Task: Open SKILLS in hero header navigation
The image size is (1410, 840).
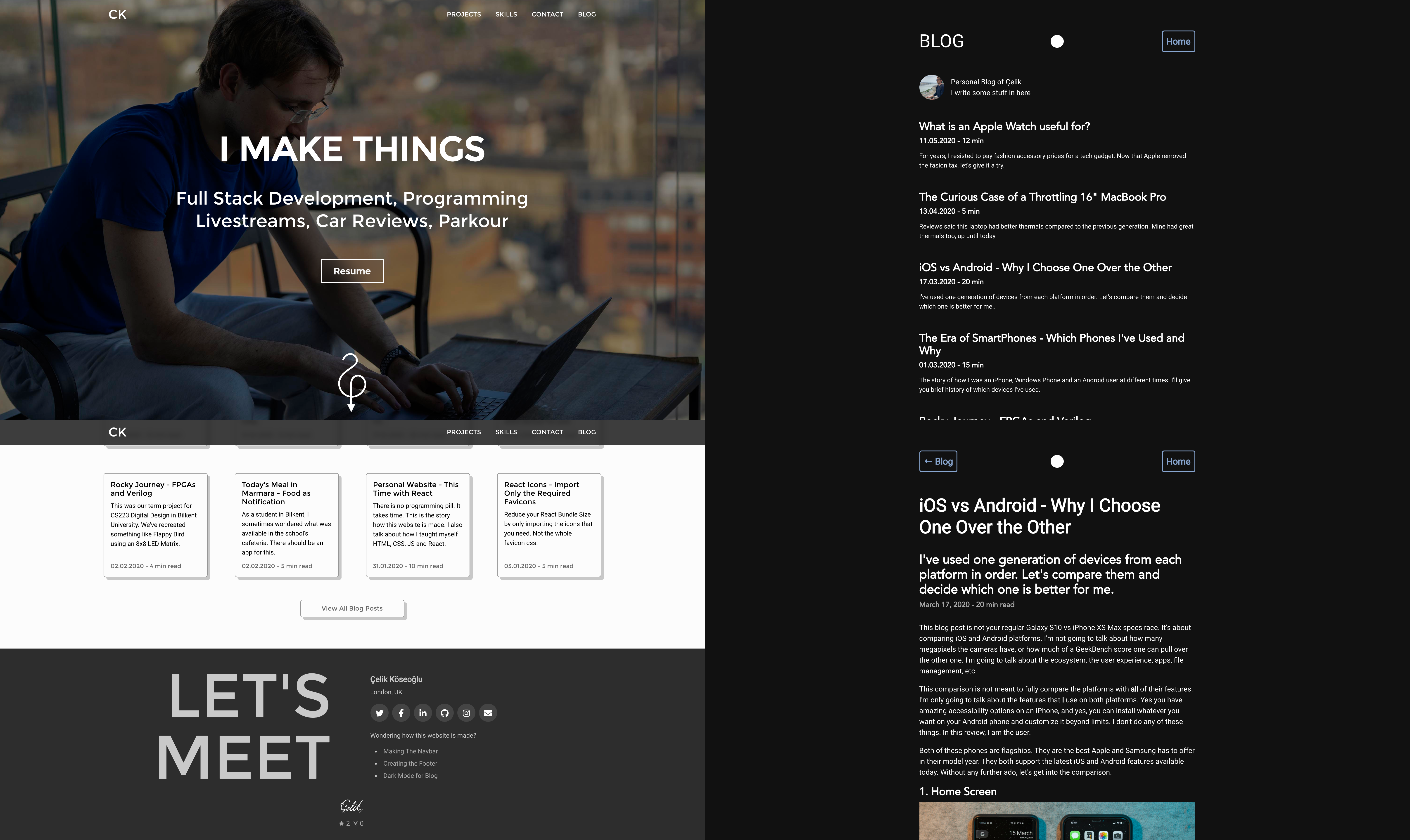Action: tap(506, 14)
